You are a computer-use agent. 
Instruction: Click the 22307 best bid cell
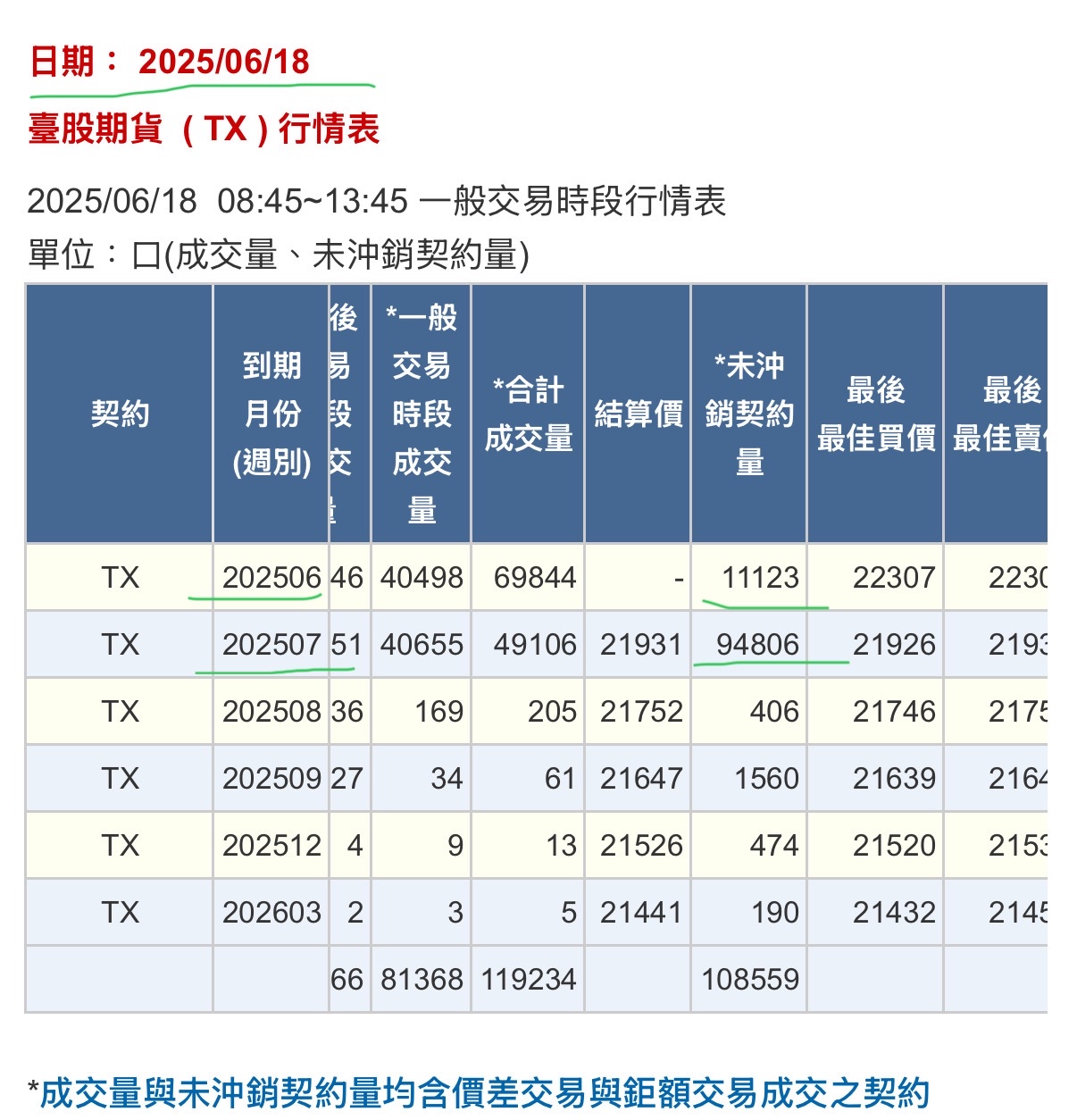[875, 578]
